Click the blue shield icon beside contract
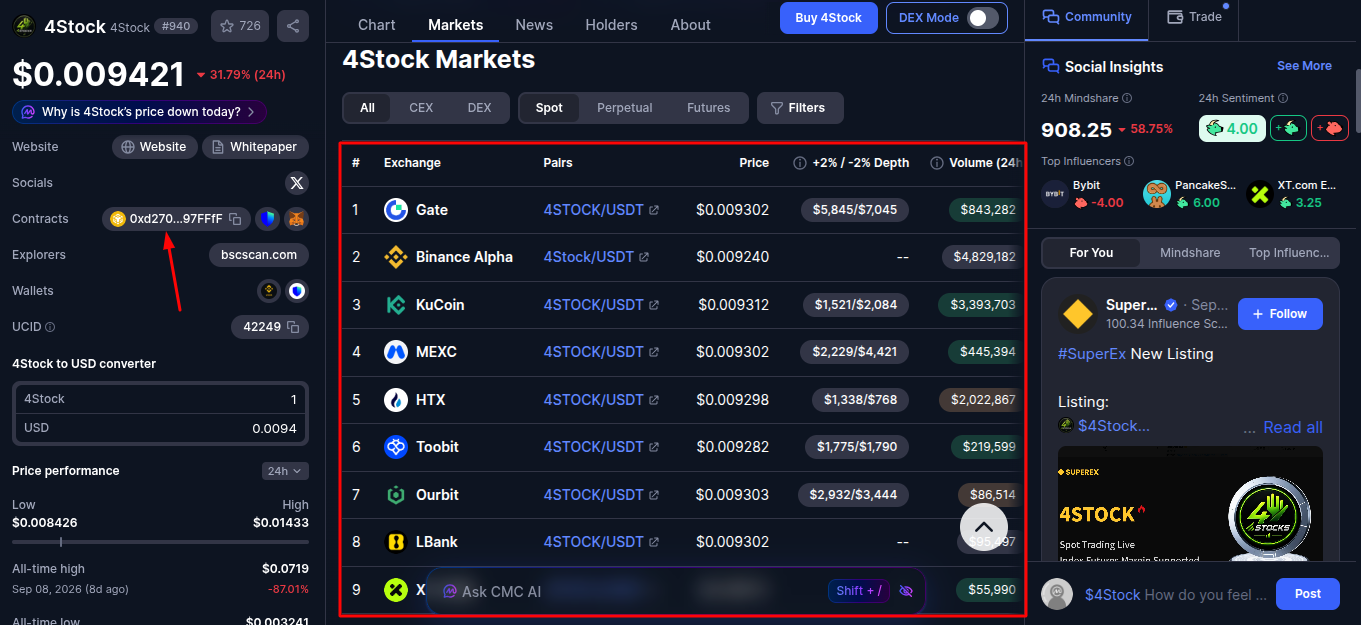The image size is (1361, 625). [267, 219]
